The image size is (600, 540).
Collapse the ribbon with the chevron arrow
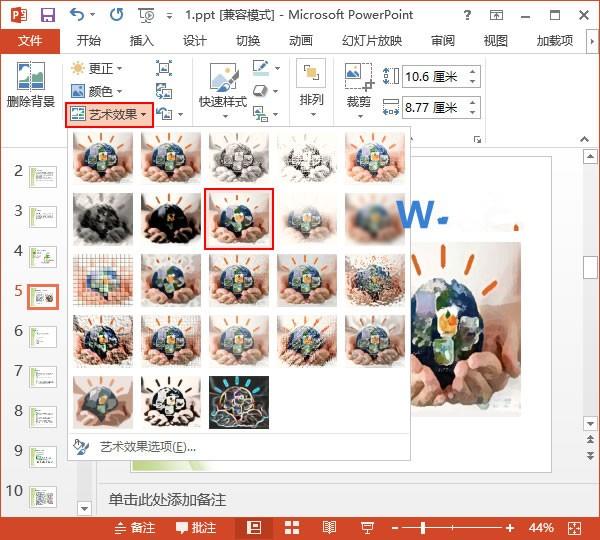pos(584,139)
